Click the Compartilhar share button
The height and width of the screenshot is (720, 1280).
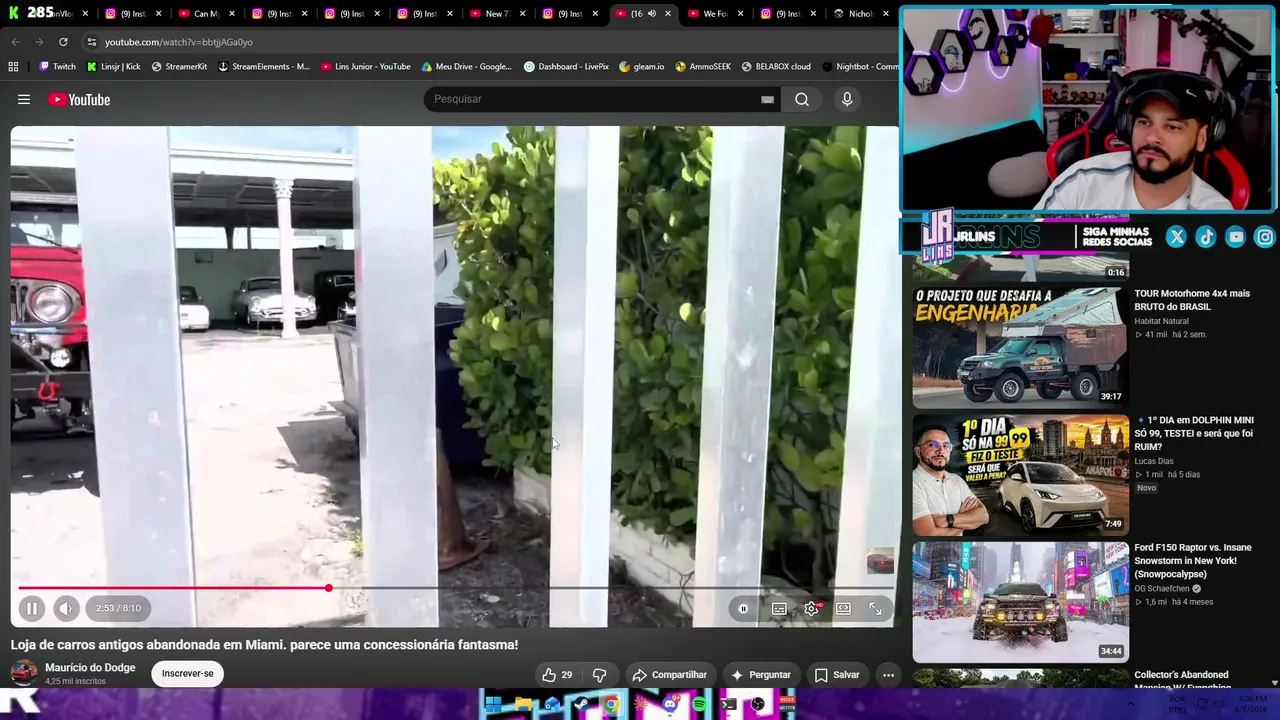(x=669, y=675)
